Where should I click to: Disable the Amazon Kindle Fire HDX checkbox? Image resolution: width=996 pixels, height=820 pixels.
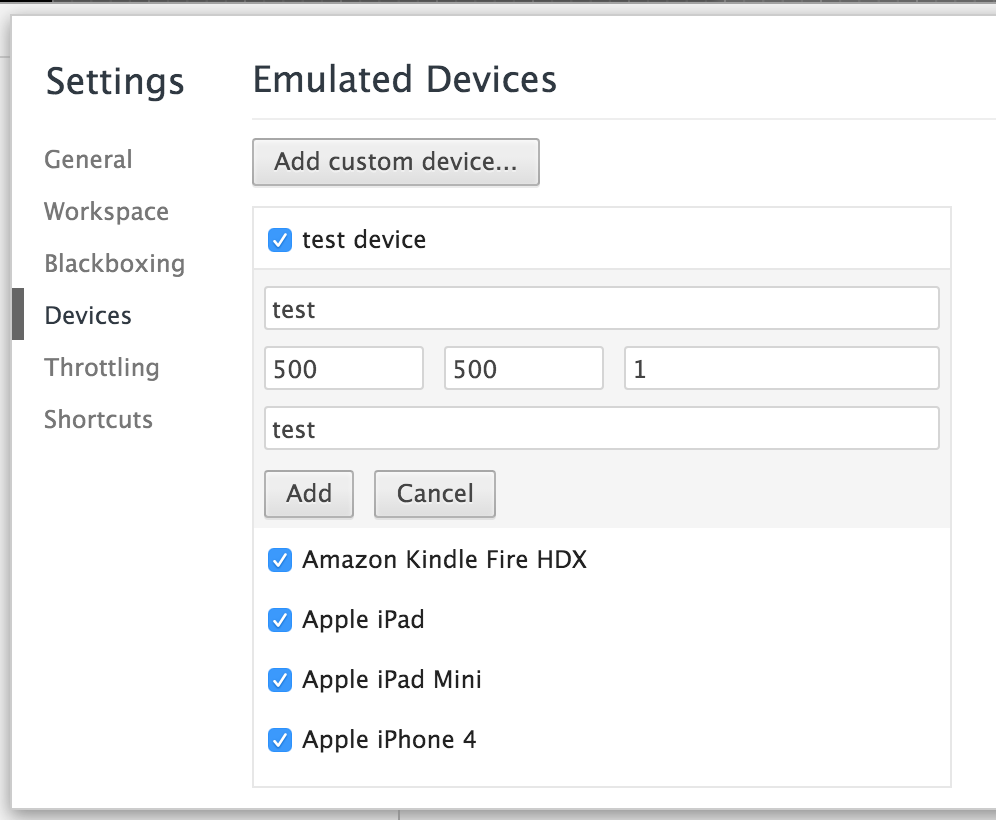pyautogui.click(x=280, y=560)
